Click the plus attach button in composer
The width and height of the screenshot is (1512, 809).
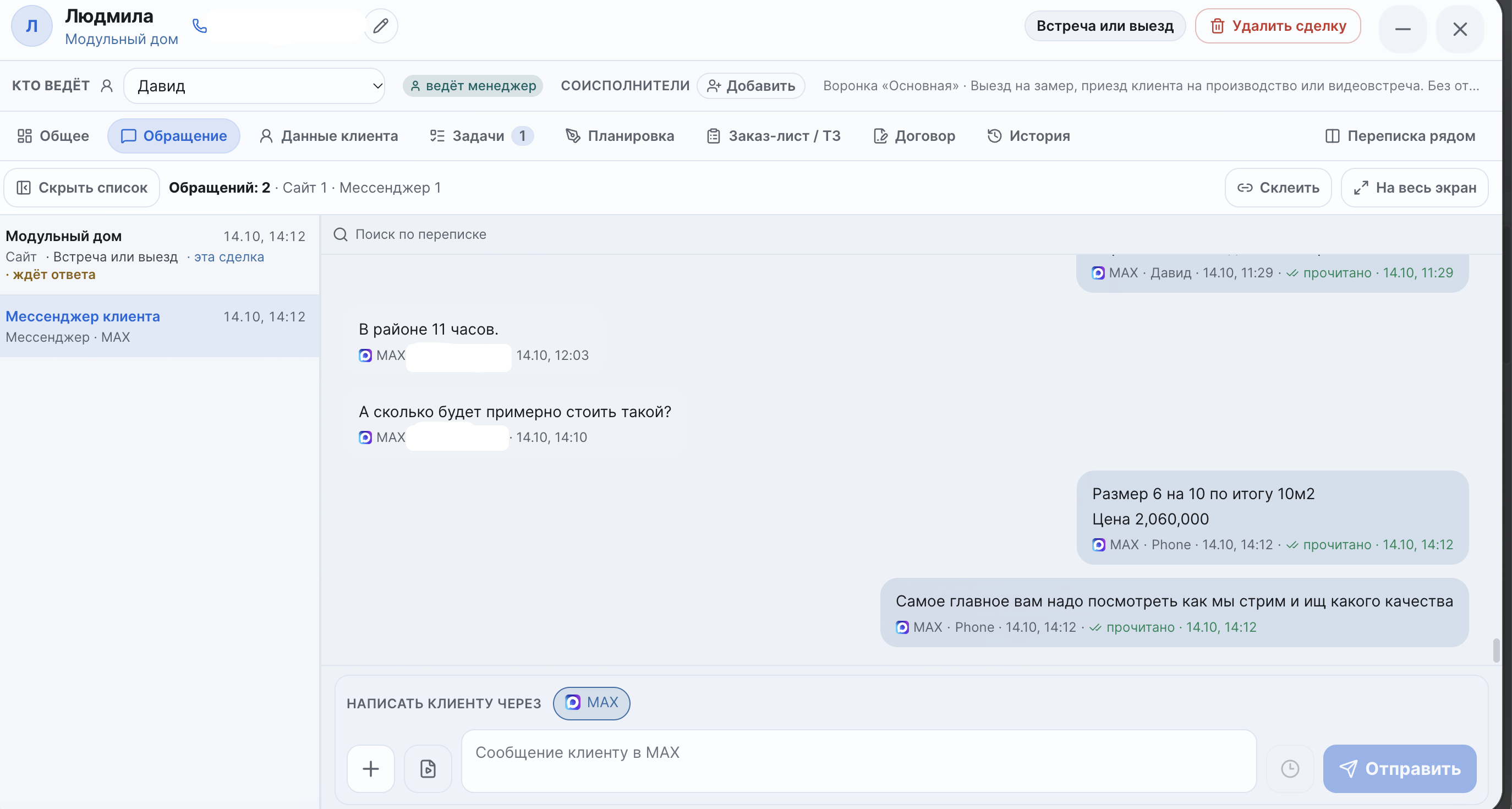(x=370, y=768)
